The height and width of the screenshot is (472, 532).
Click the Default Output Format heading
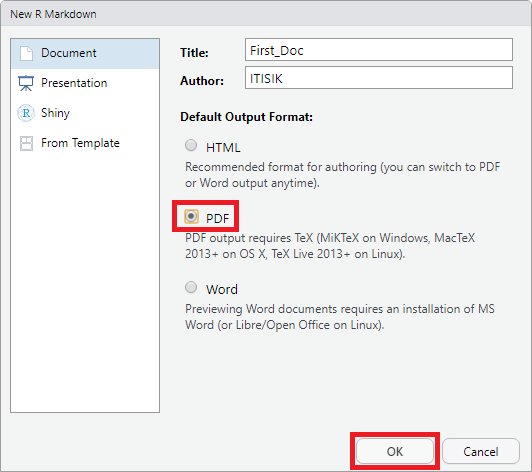[246, 117]
